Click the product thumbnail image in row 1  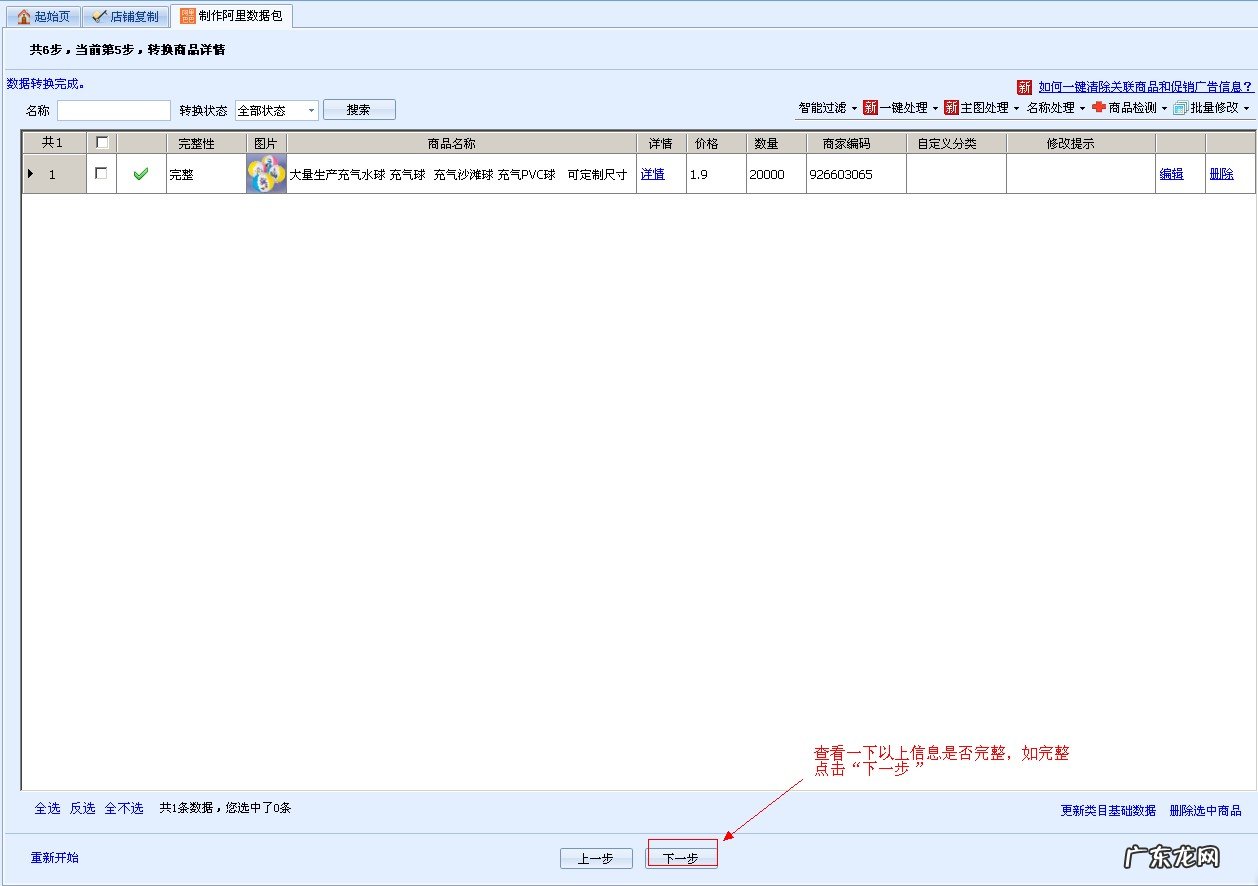tap(266, 174)
